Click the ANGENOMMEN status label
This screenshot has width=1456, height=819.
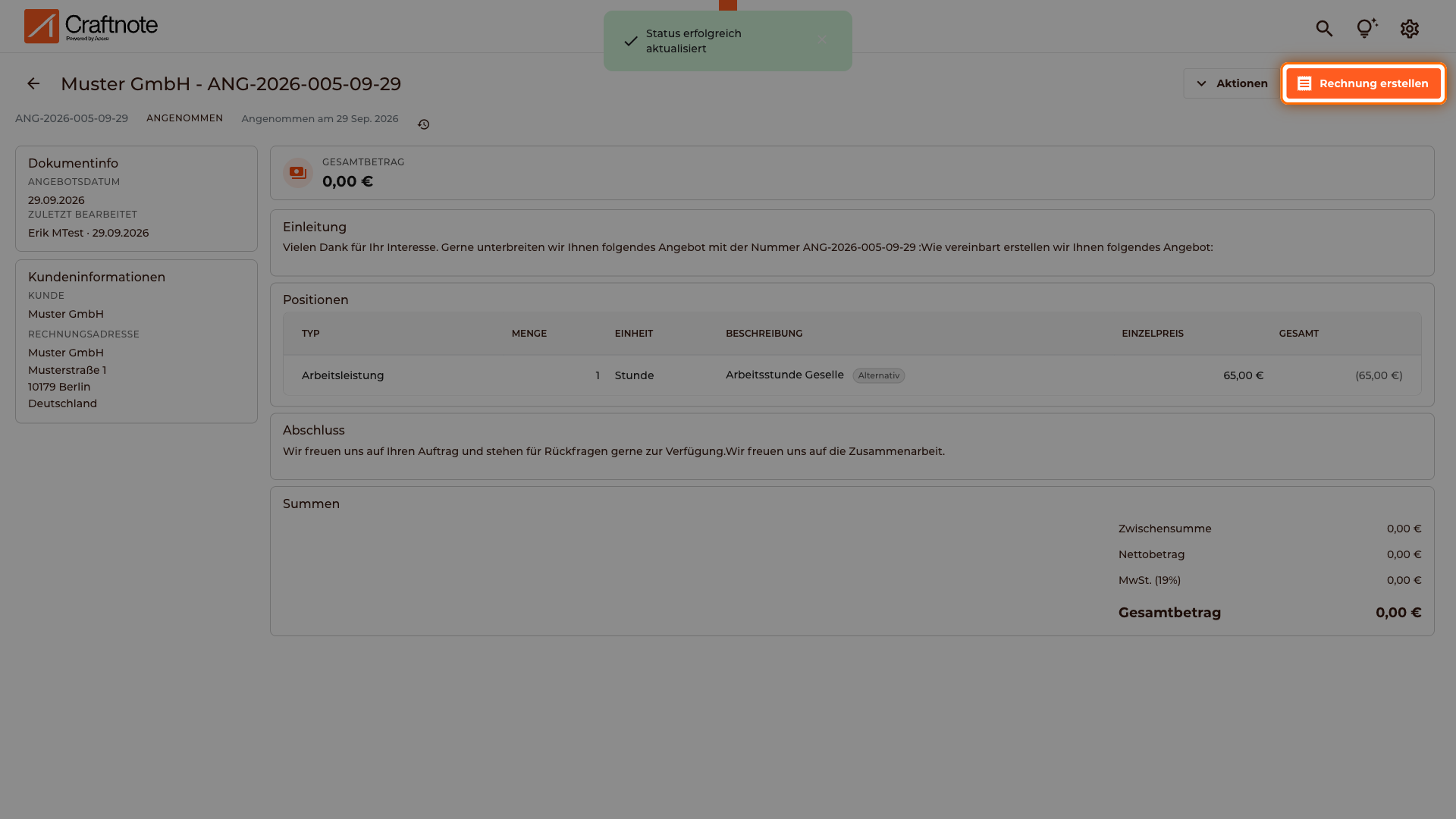[x=184, y=118]
